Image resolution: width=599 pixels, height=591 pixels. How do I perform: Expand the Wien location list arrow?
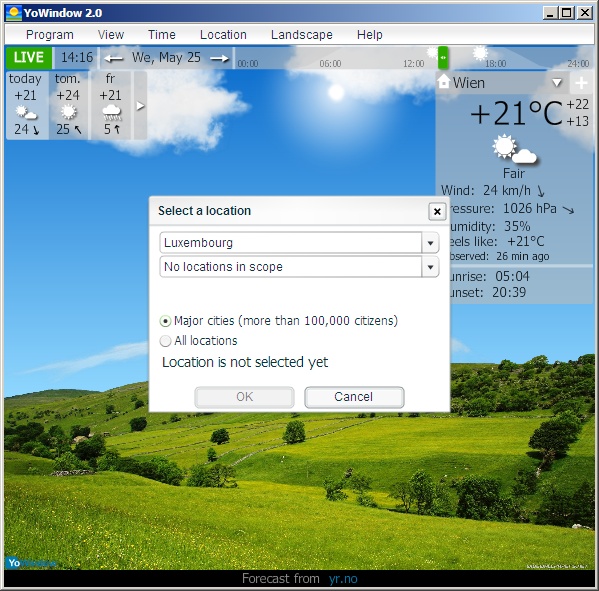[557, 83]
